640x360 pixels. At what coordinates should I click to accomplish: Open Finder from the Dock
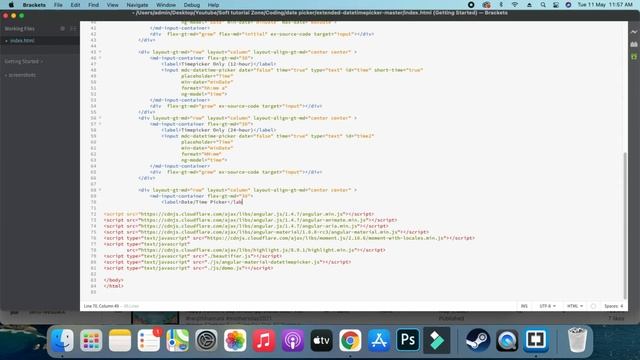click(62, 340)
